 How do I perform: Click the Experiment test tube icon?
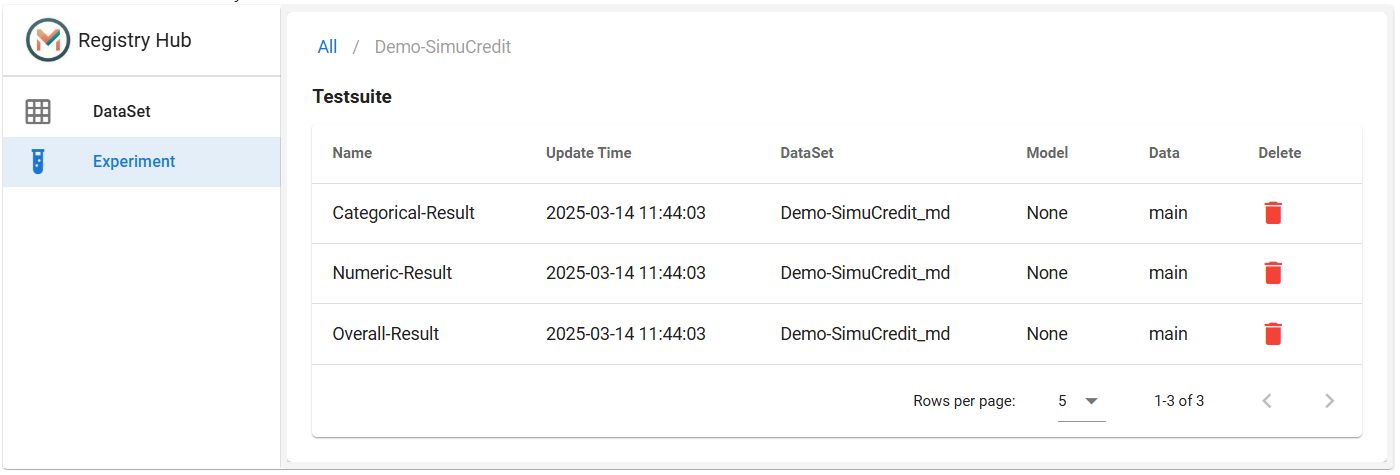tap(38, 162)
